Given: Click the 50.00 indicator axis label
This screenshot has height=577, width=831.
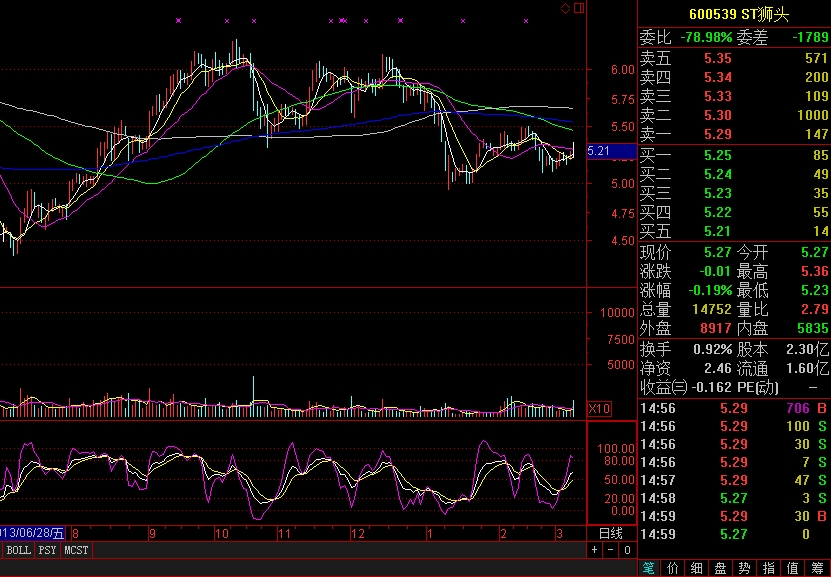Looking at the screenshot, I should click(620, 480).
